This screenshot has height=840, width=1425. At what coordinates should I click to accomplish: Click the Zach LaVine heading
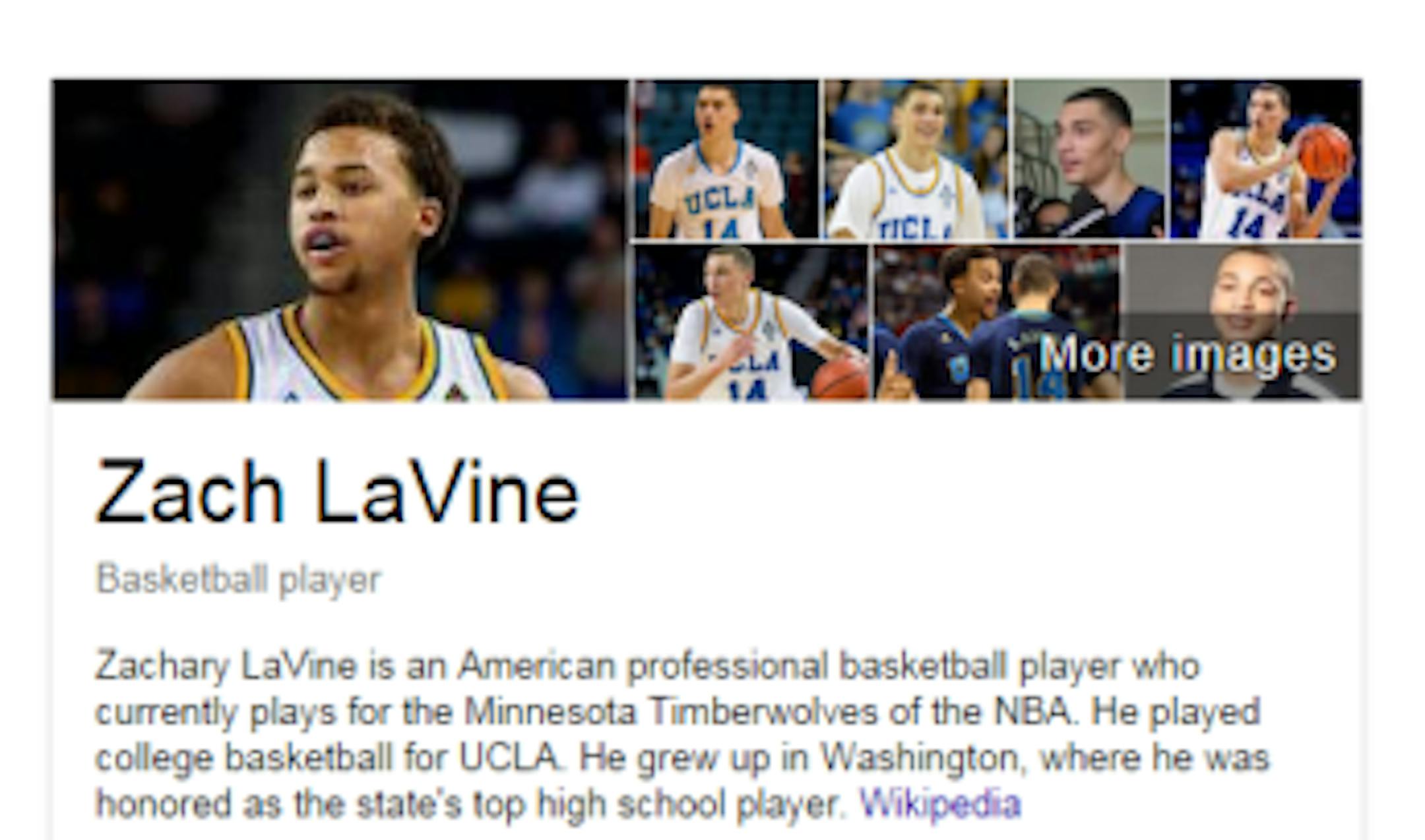338,492
